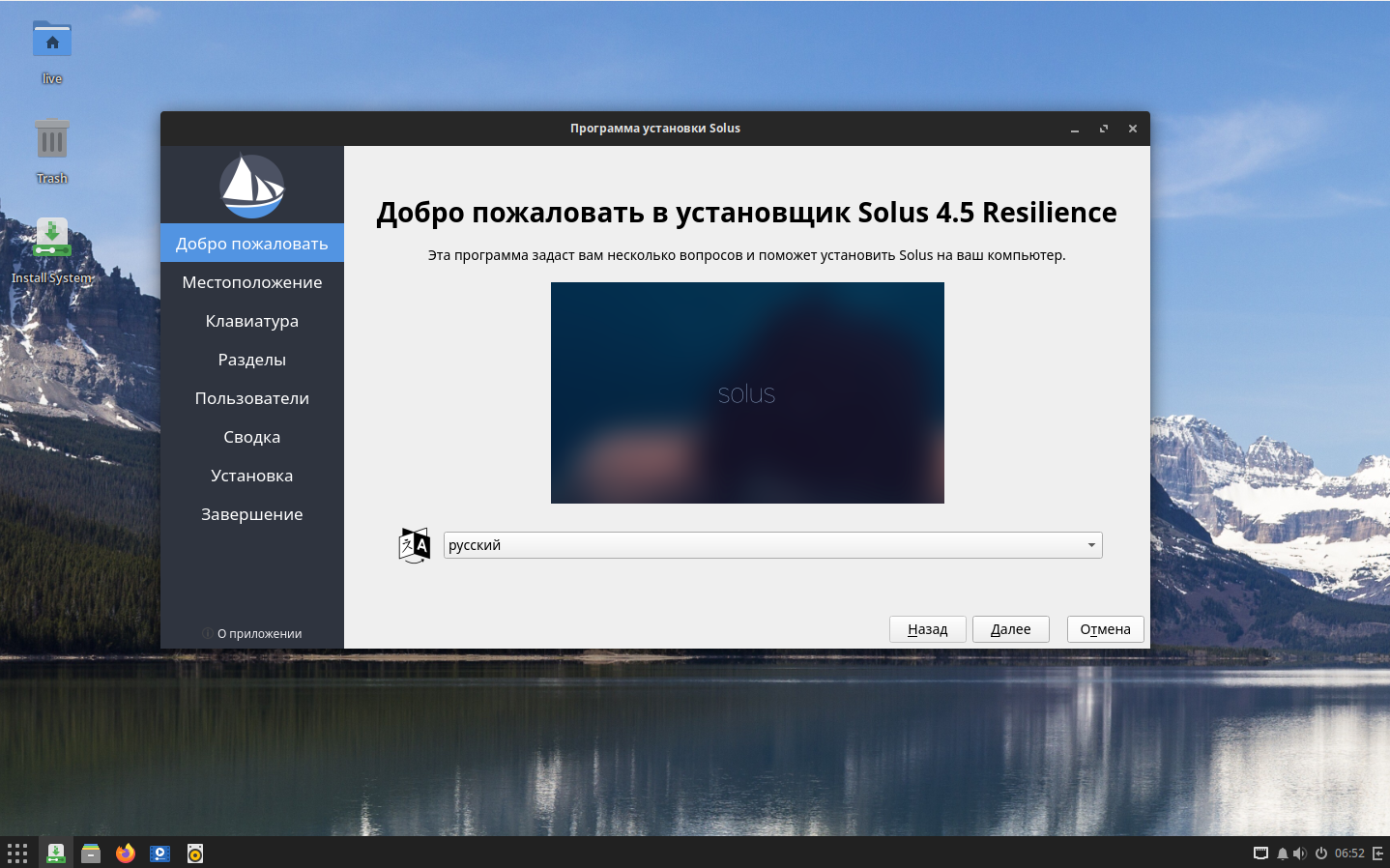
Task: Click the welcome heading mentioning Solus 4.5 Resilience
Action: 747,213
